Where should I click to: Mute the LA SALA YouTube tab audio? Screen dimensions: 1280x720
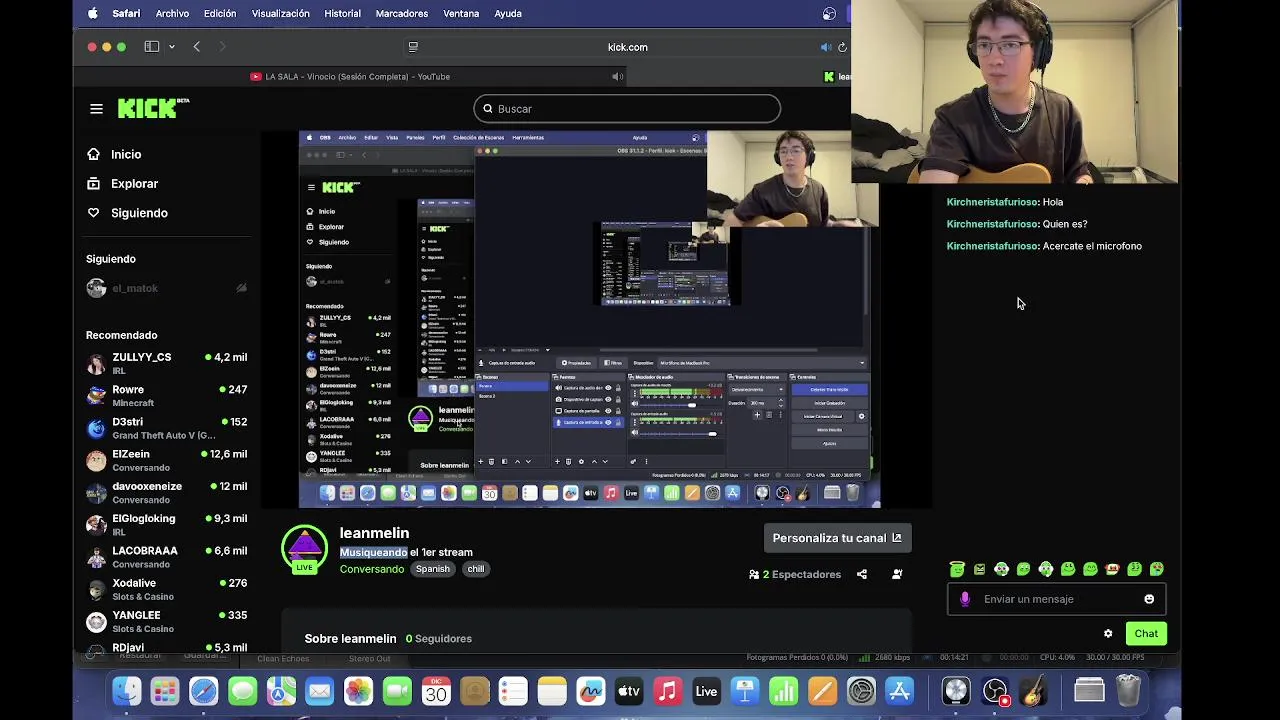tap(617, 76)
